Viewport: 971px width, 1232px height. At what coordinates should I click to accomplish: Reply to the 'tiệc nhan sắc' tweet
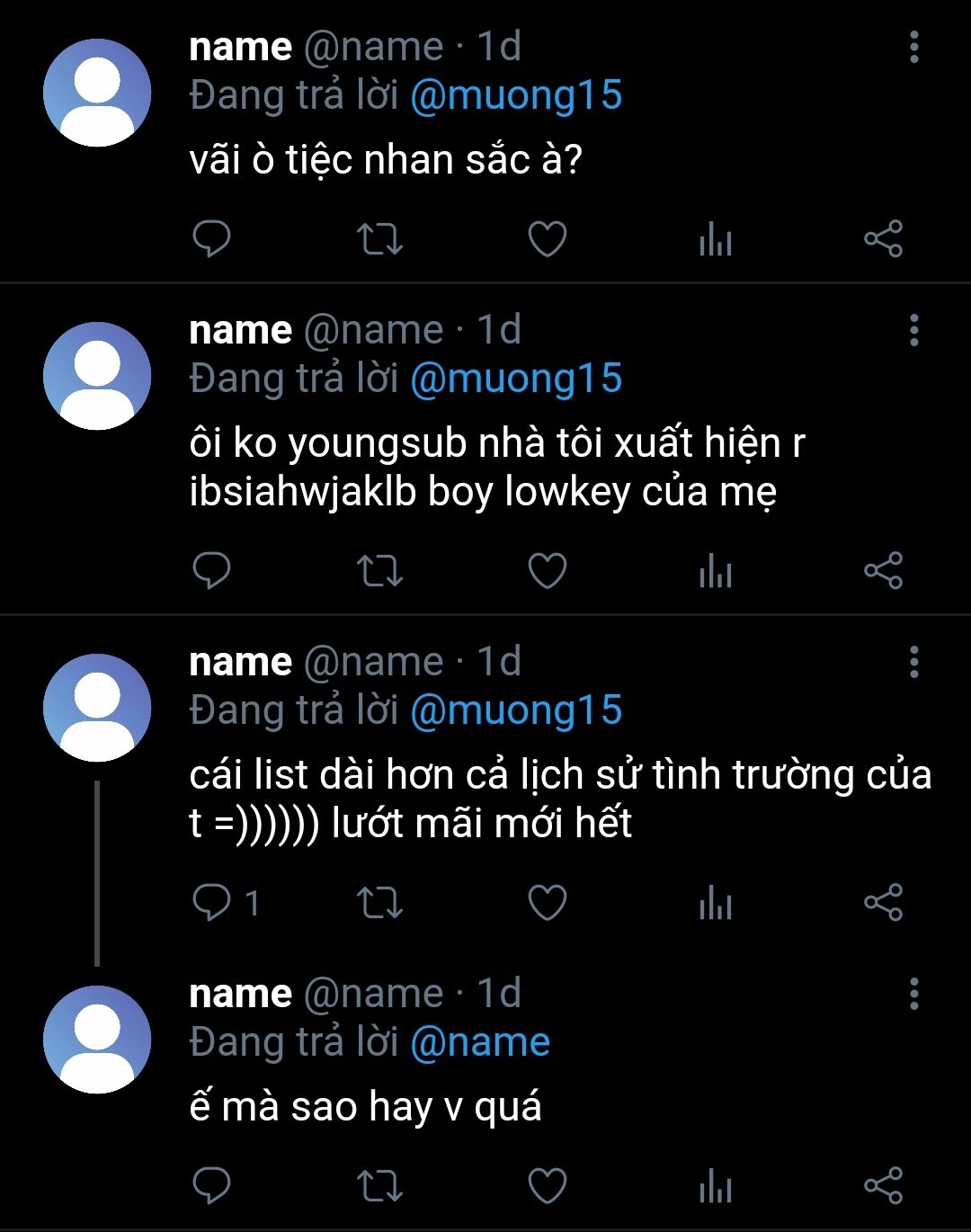212,239
